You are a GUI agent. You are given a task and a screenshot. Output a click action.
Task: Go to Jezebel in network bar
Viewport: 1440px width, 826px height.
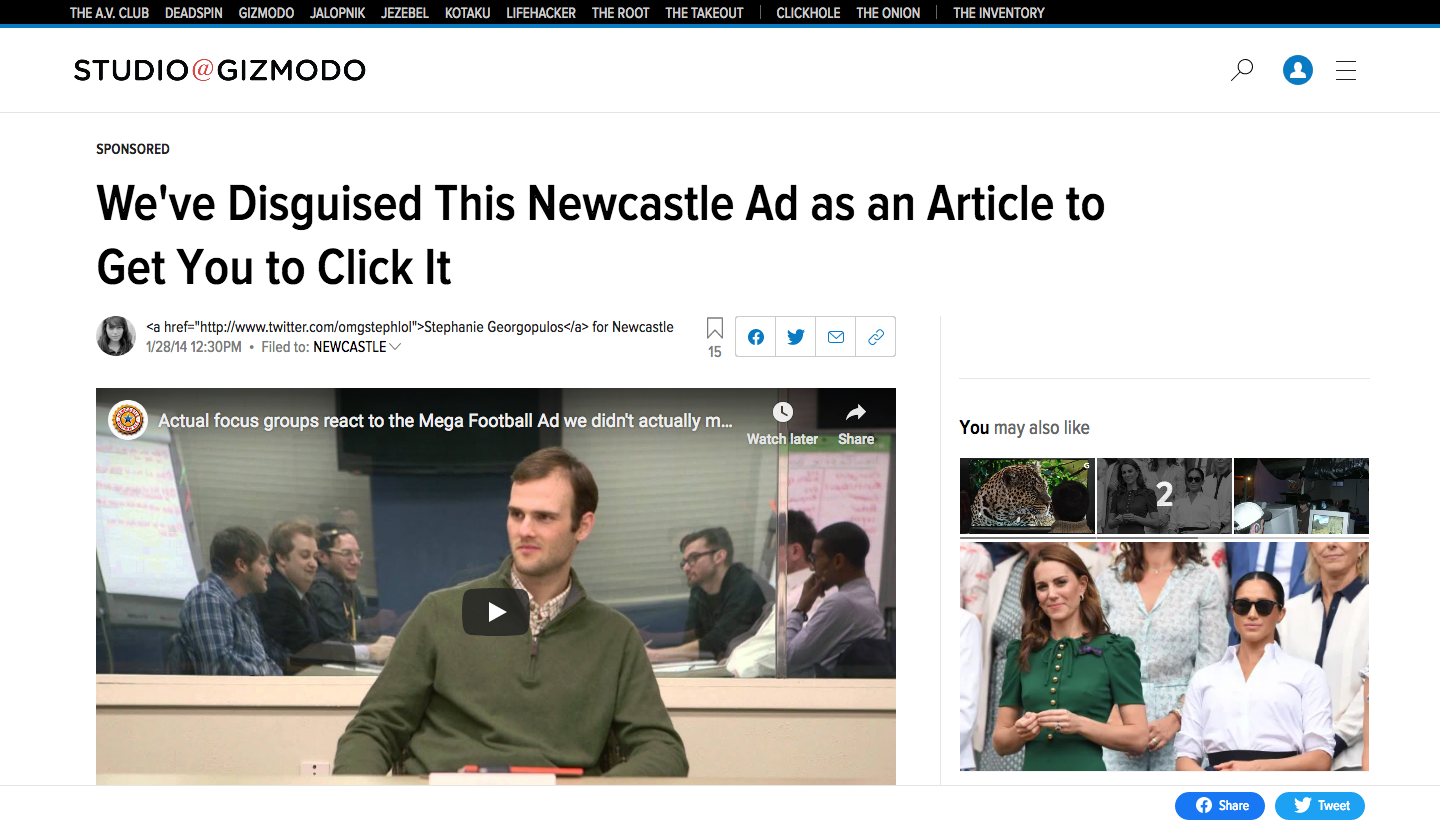pyautogui.click(x=405, y=13)
